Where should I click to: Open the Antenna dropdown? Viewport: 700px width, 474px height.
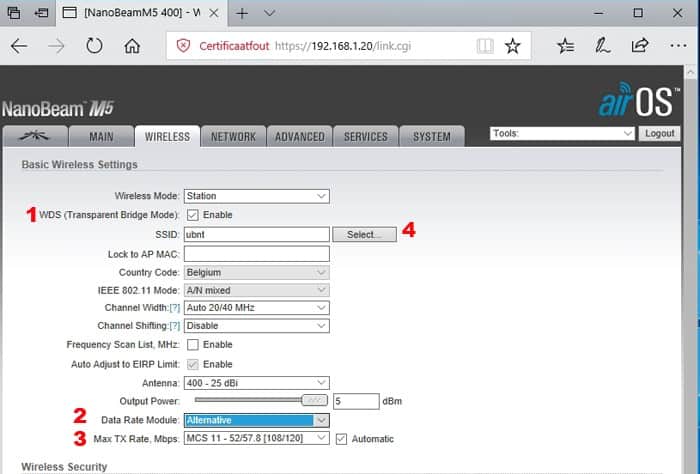257,383
